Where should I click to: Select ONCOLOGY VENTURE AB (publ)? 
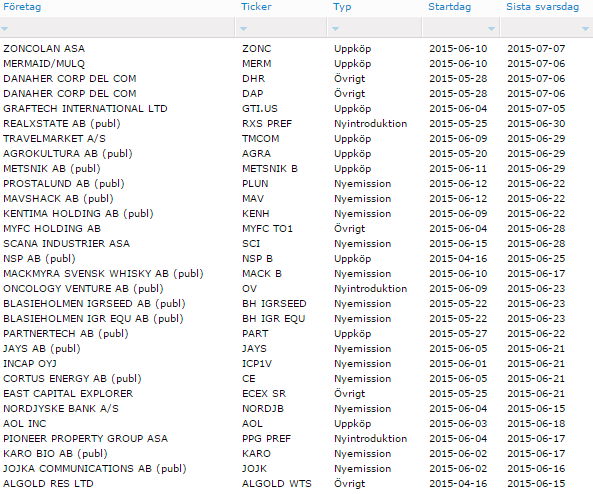point(83,289)
